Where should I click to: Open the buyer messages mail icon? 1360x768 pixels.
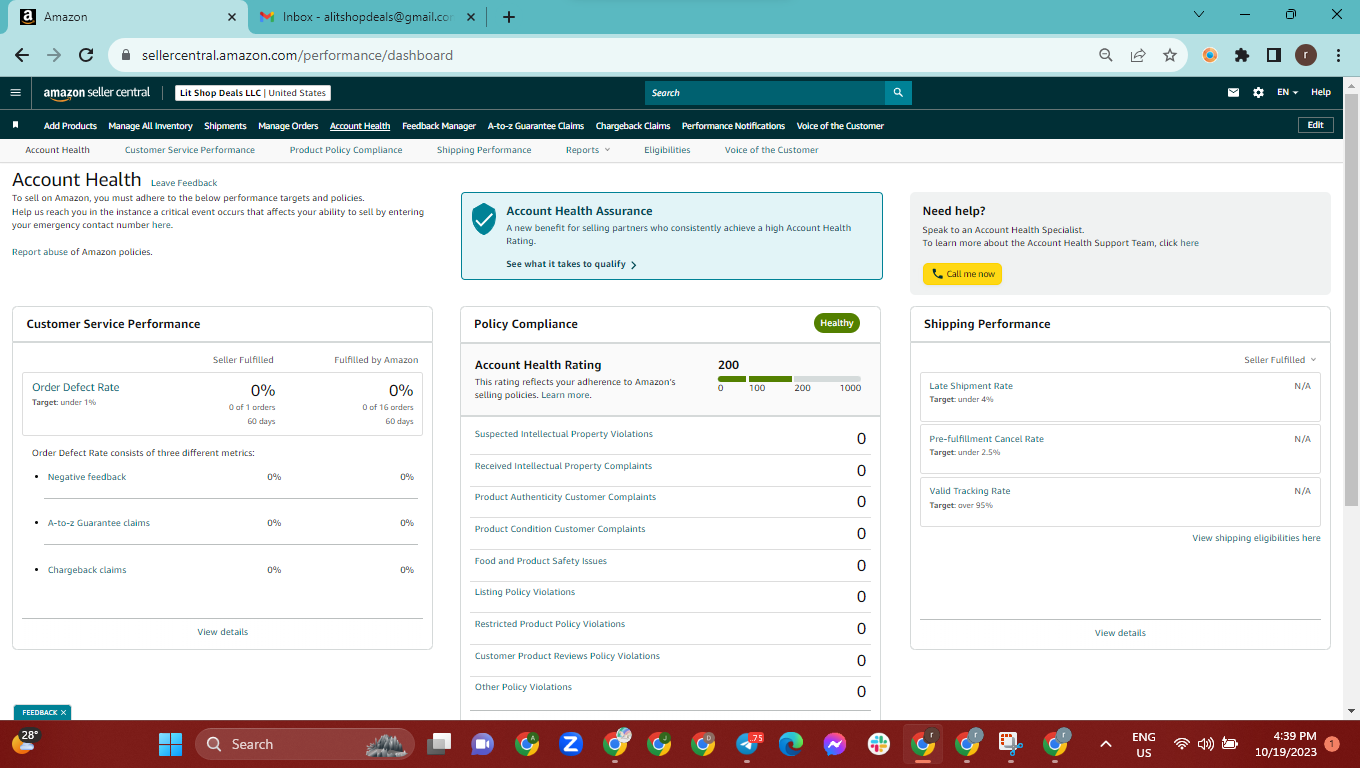1233,92
